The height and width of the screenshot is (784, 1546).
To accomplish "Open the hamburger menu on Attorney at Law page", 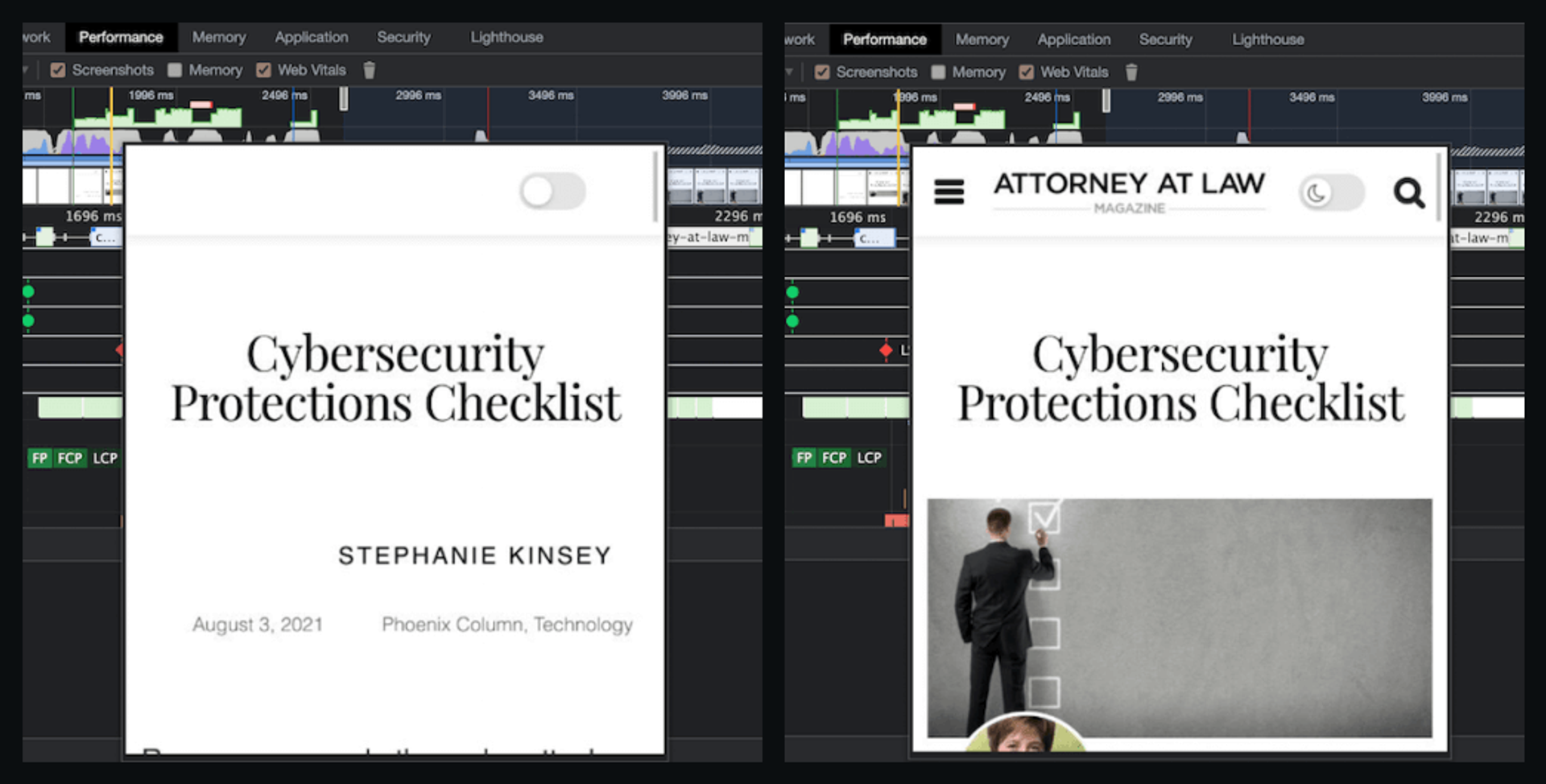I will click(949, 192).
